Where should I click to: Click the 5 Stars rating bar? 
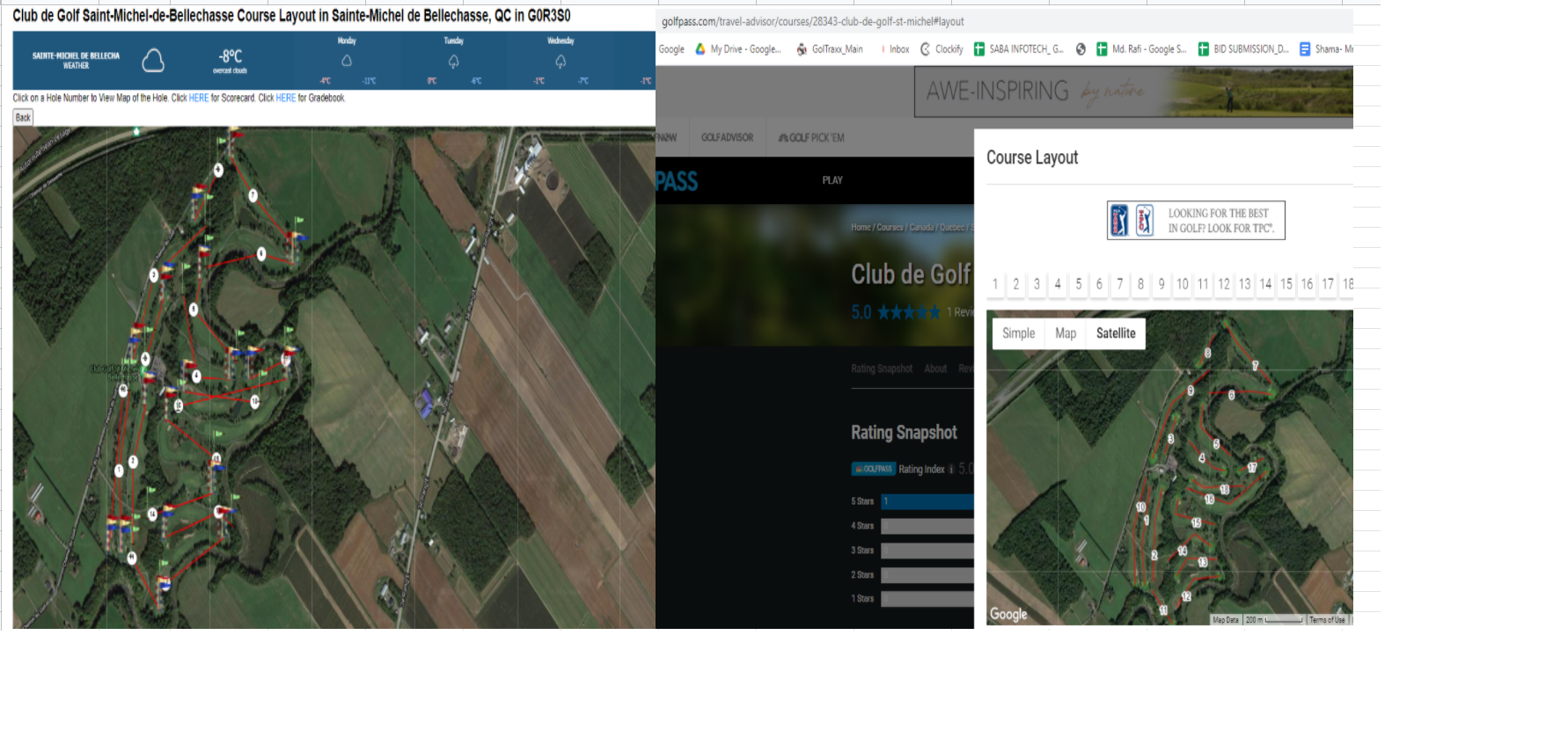927,501
